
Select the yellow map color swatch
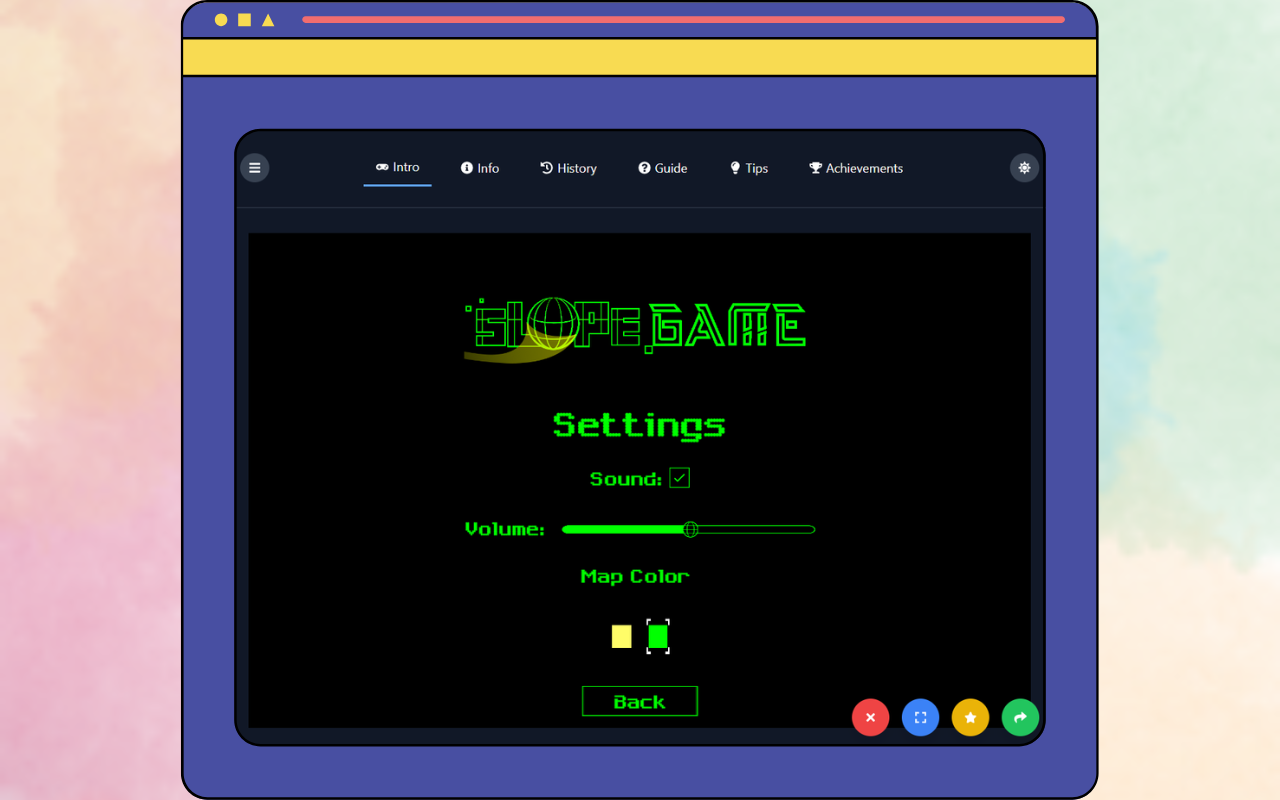tap(619, 635)
